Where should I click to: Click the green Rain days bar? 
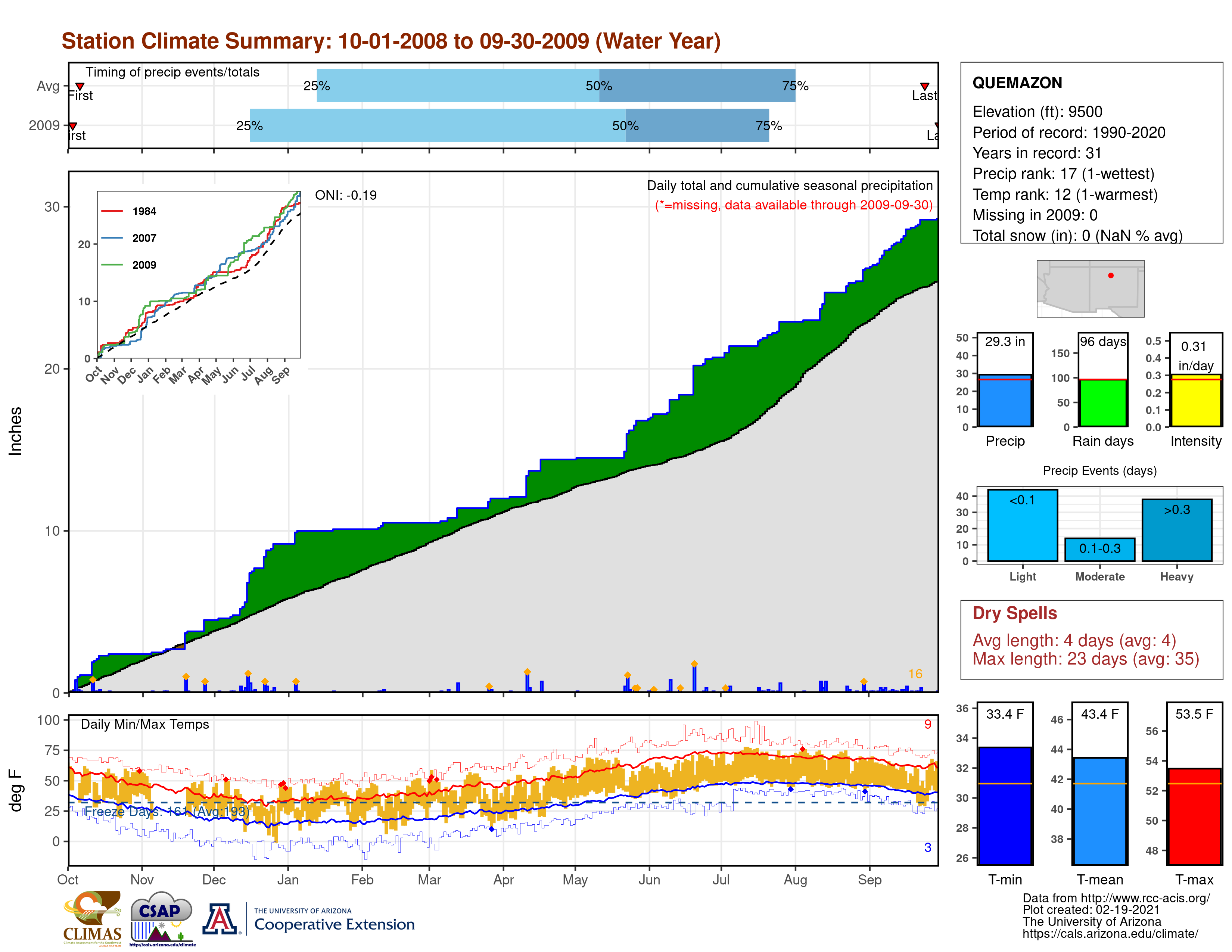pyautogui.click(x=1103, y=403)
